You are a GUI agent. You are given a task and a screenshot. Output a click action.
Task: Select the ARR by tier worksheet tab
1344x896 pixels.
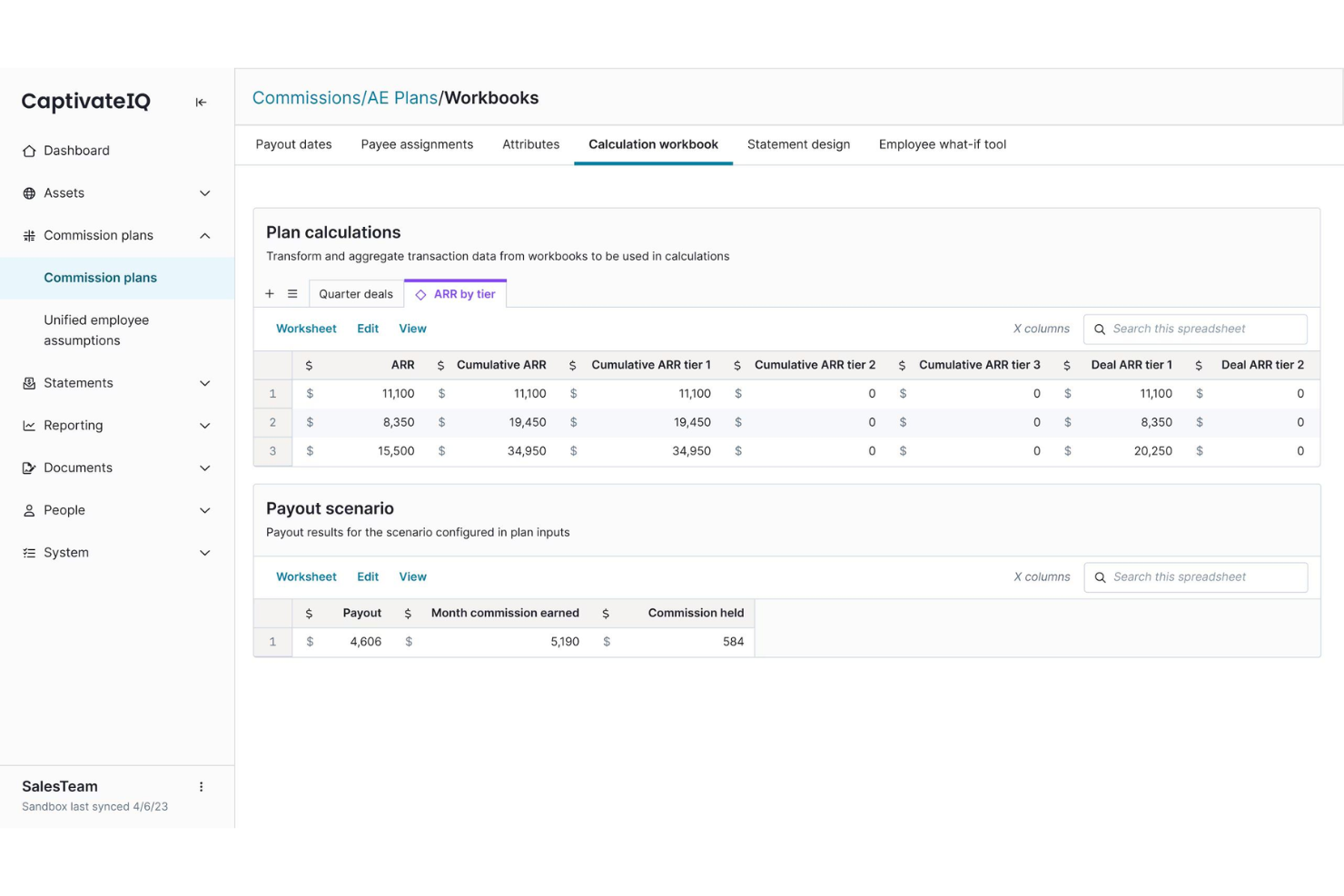[456, 294]
